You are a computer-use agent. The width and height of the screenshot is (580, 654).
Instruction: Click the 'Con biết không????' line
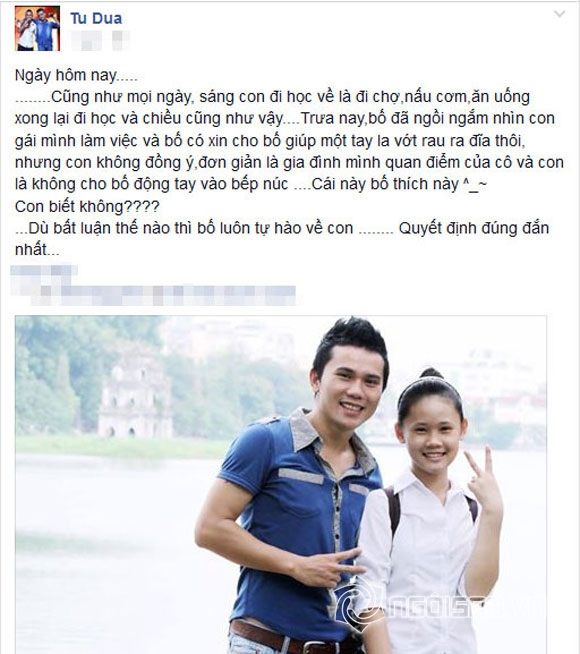coord(87,206)
